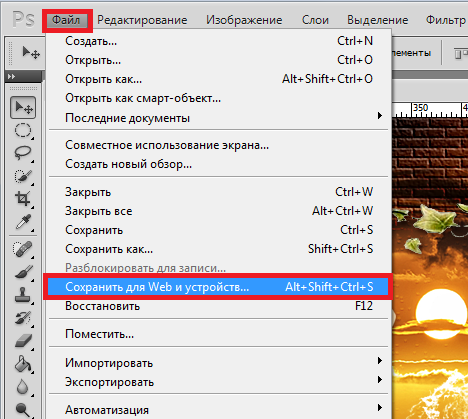Screen dimensions: 468x419
Task: Select the Elliptical Marquee tool
Action: point(23,130)
